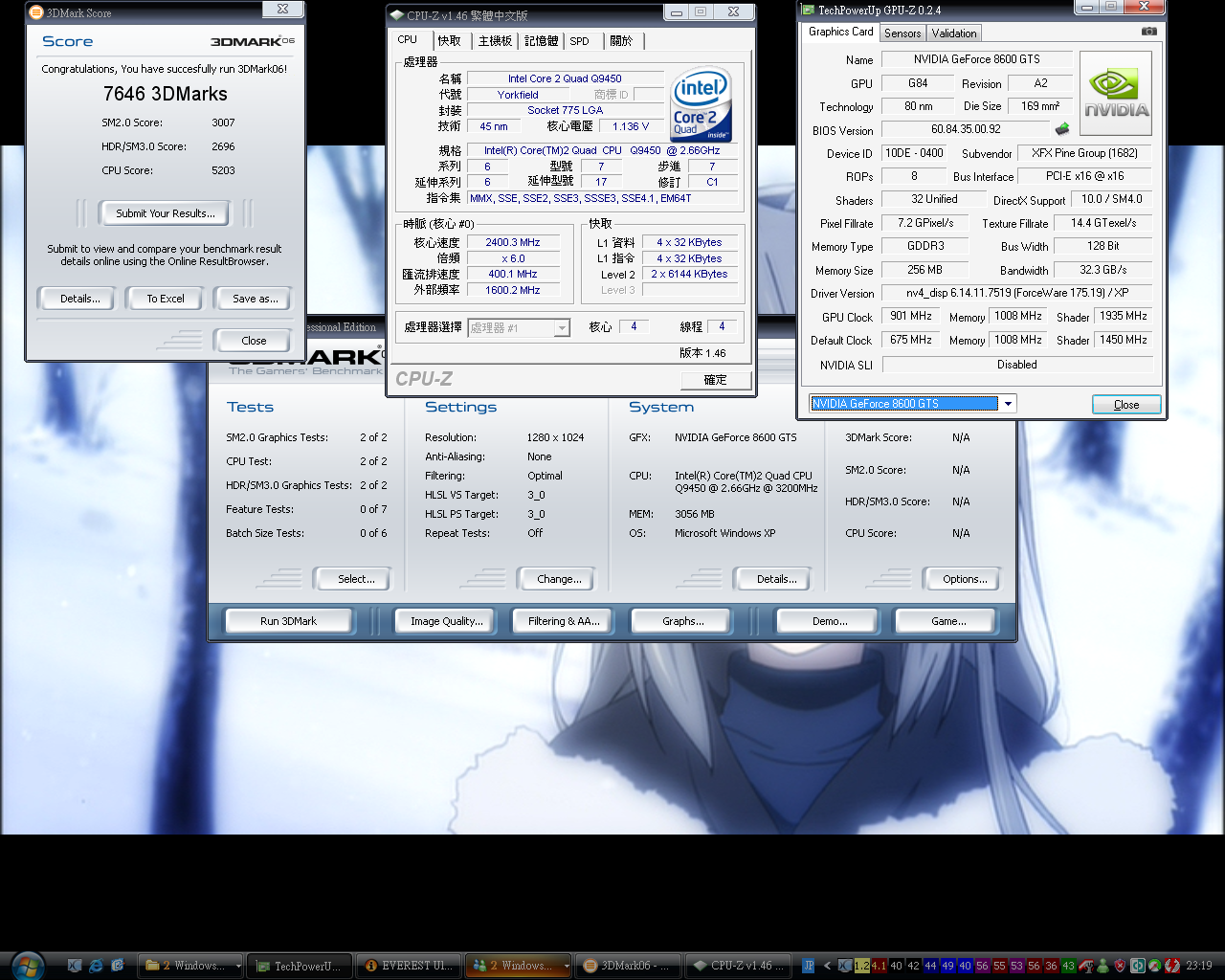The height and width of the screenshot is (980, 1225).
Task: Show hidden tray icons arrow
Action: click(828, 966)
